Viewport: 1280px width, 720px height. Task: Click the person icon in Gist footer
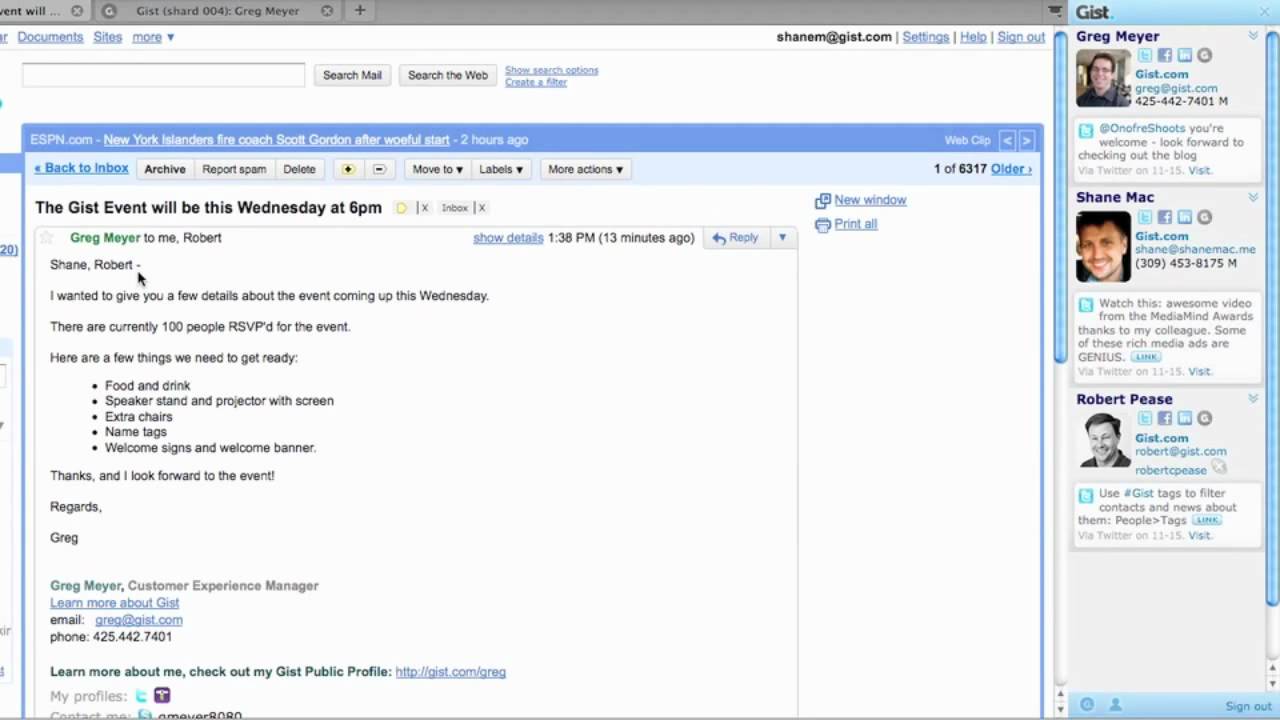pos(1115,705)
